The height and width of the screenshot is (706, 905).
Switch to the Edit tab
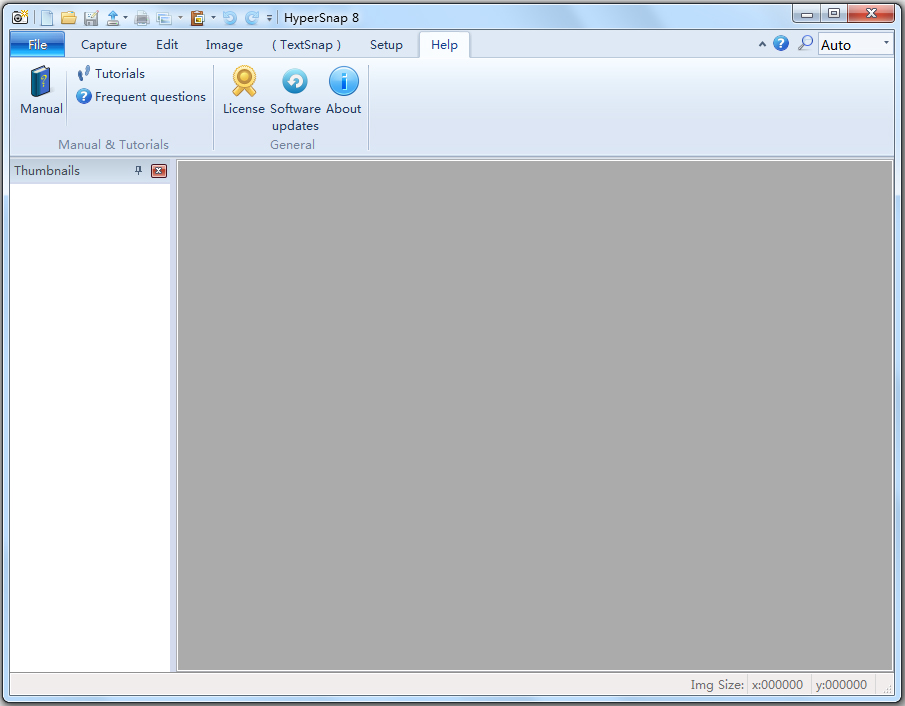(167, 44)
